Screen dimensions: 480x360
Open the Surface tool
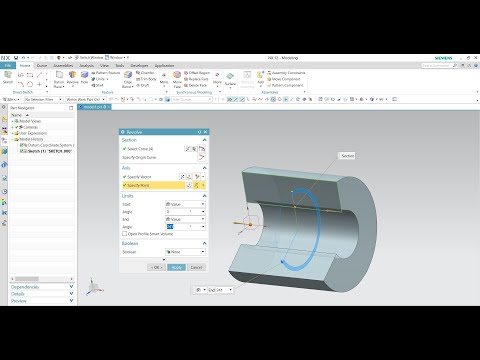(230, 79)
